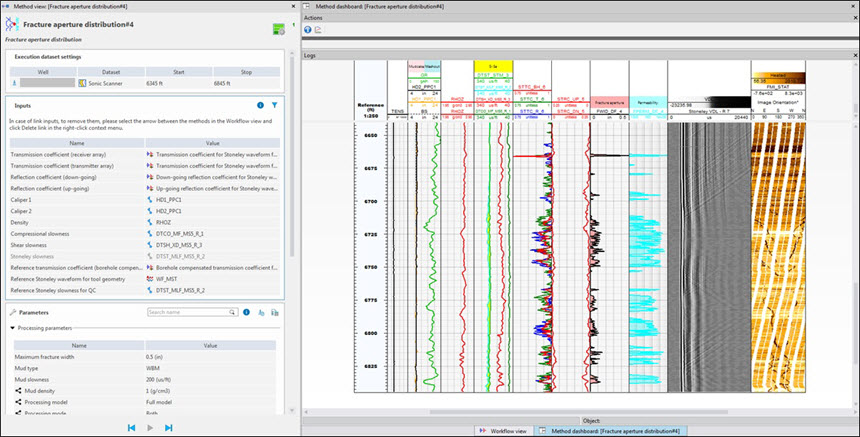Select the Mud type value WBM
Screen dimensions: 860x437
(x=154, y=368)
